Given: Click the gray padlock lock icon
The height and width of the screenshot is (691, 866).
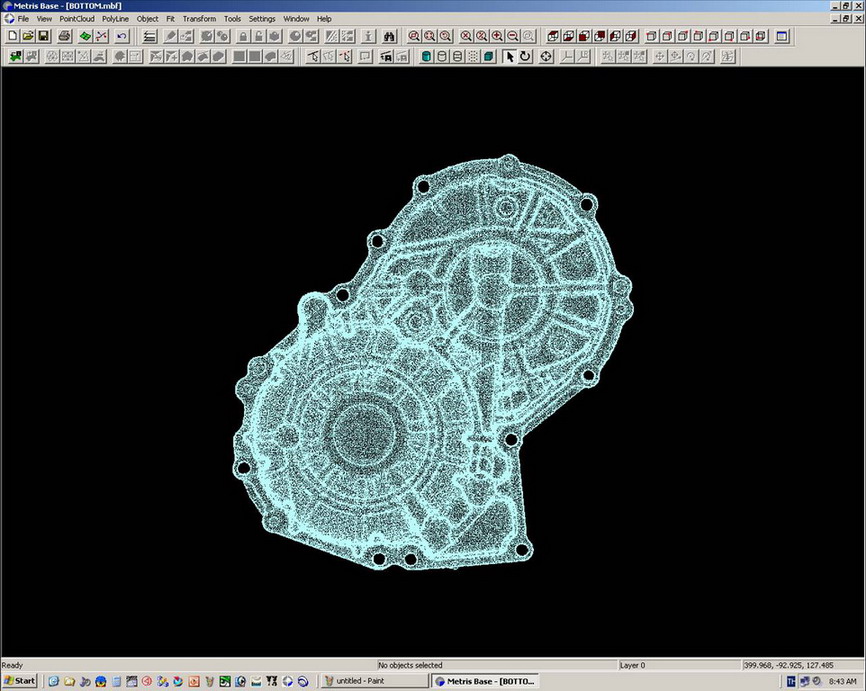Looking at the screenshot, I should (243, 36).
